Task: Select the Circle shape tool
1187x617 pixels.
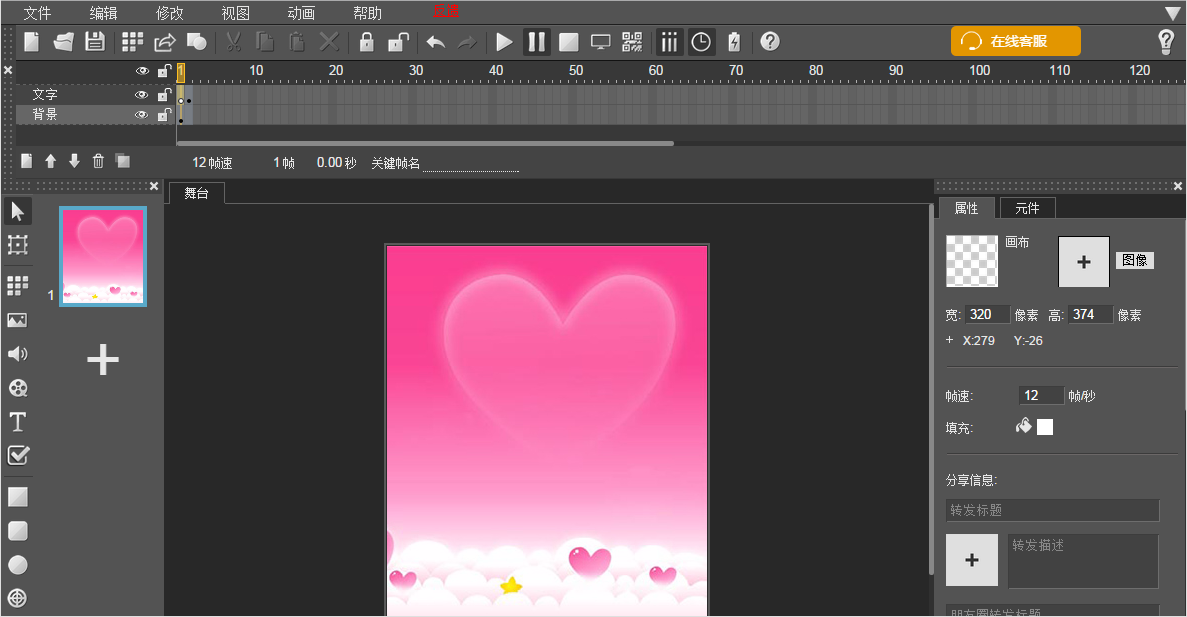Action: (x=17, y=565)
